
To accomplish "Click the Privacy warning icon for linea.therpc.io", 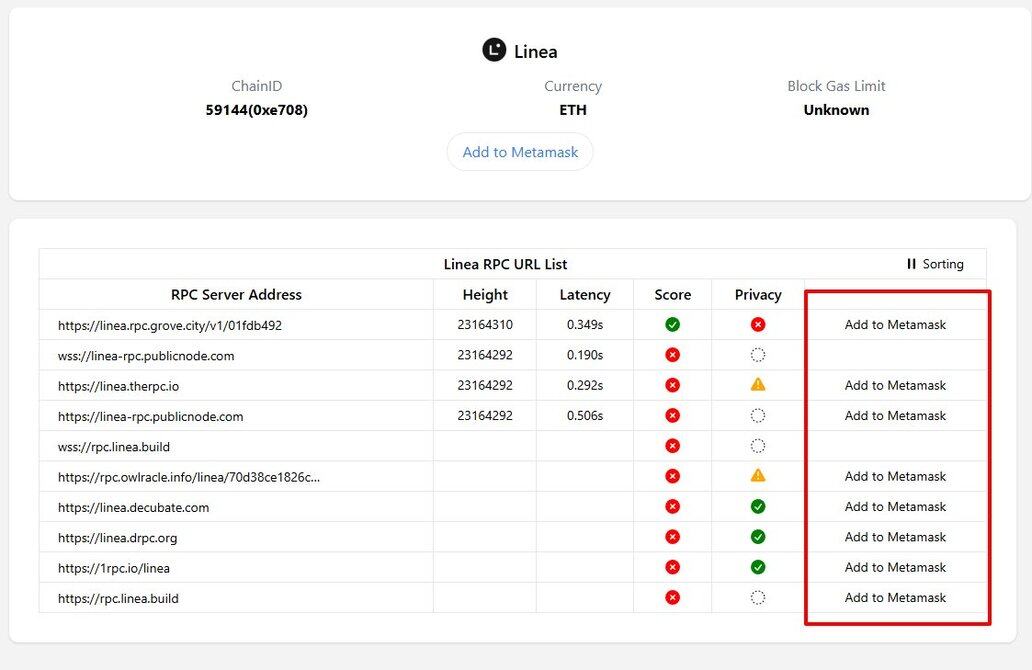I will [x=758, y=384].
